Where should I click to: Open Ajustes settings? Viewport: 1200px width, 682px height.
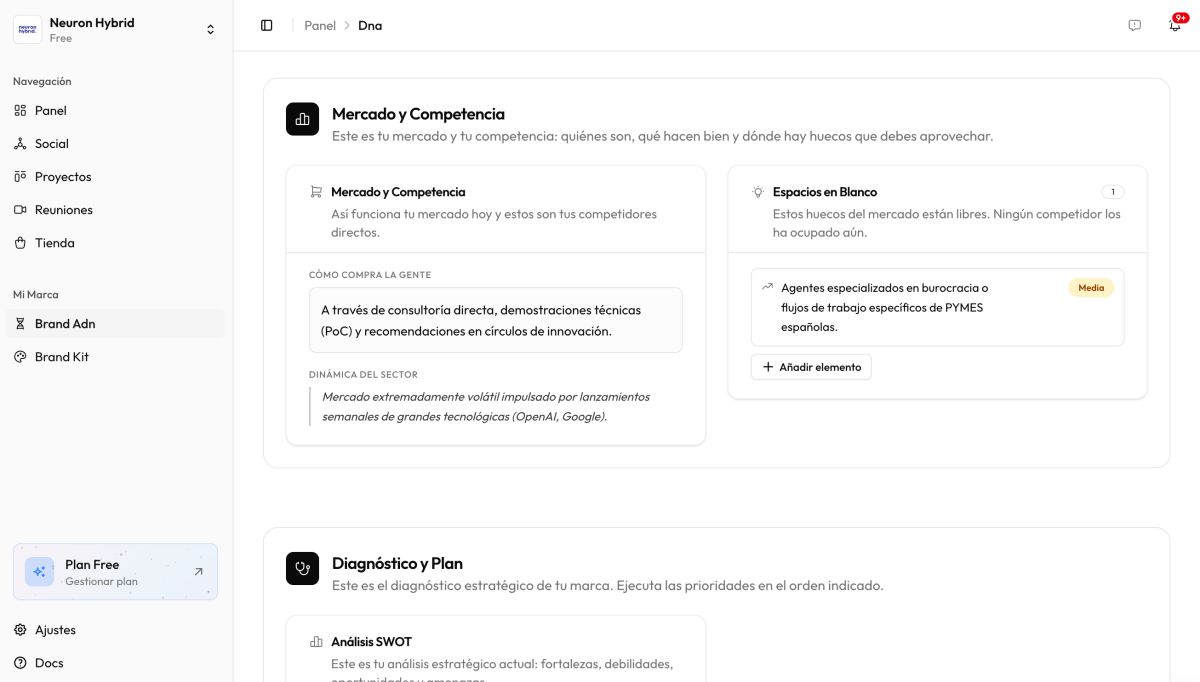55,630
